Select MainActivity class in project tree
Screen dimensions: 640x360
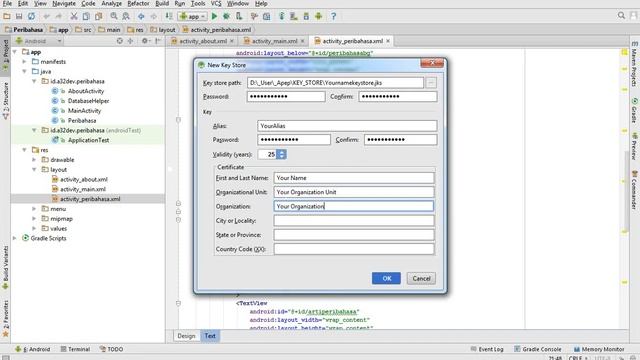pyautogui.click(x=84, y=111)
